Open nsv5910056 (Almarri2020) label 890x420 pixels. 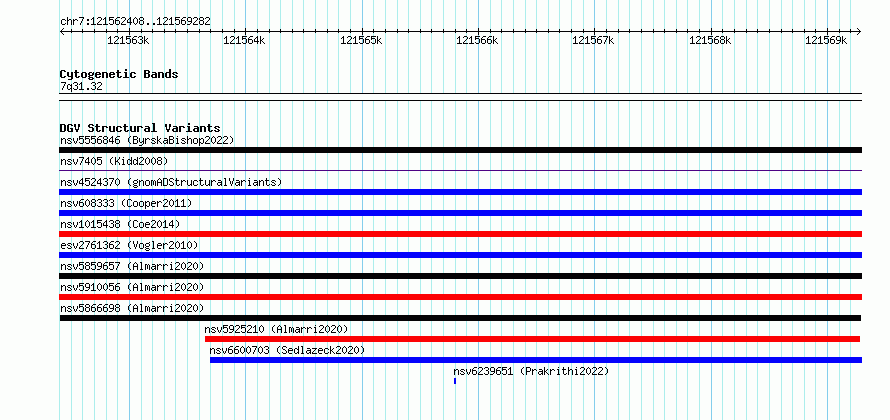click(x=132, y=287)
